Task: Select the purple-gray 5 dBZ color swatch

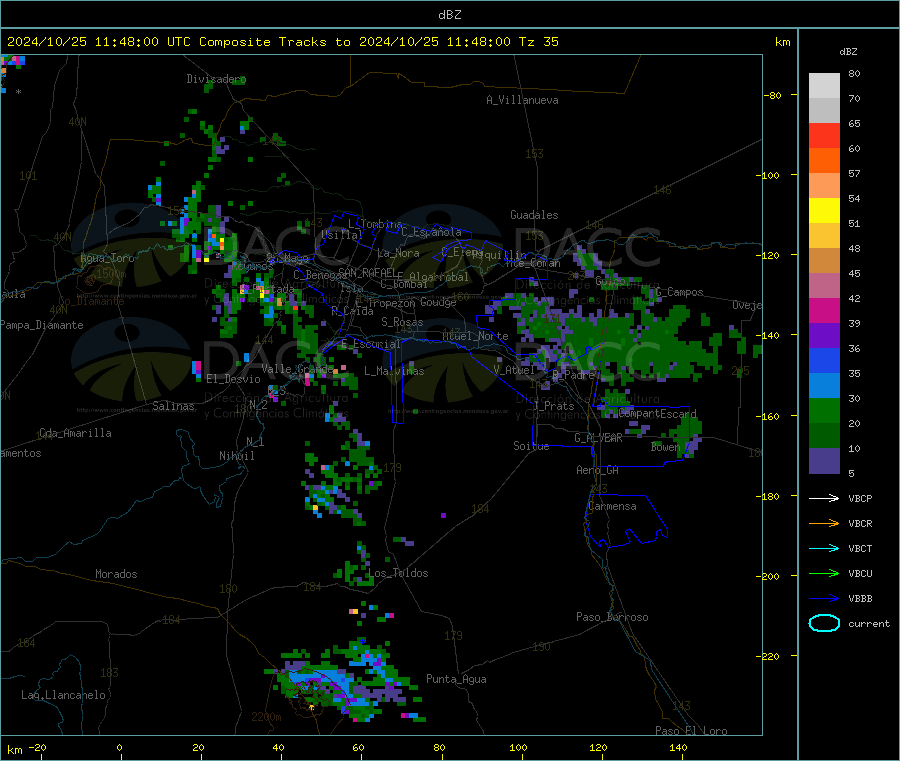Action: tap(824, 461)
